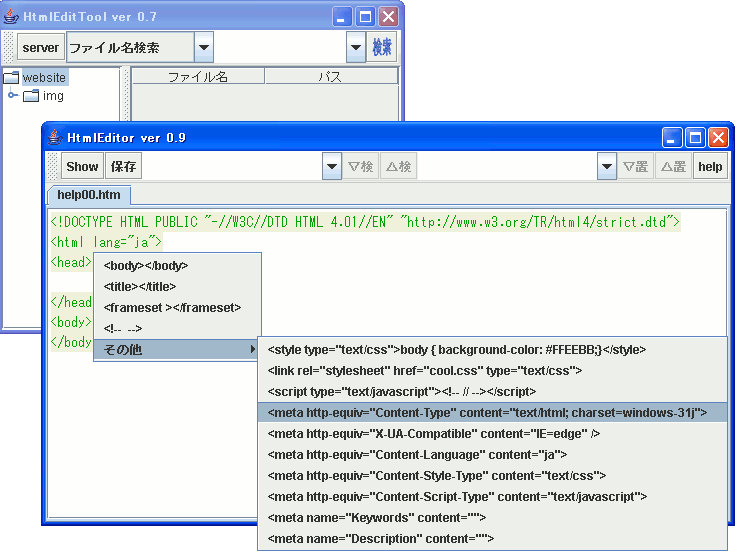This screenshot has width=736, height=555.
Task: Click the ▽置 replace down button
Action: pyautogui.click(x=636, y=167)
